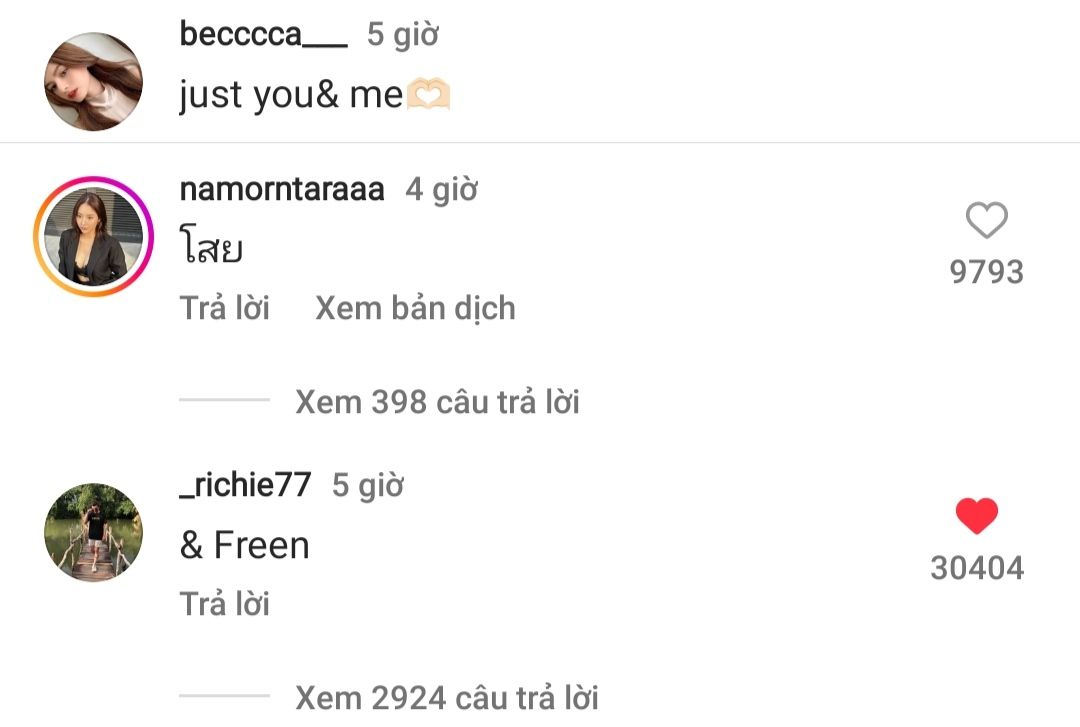
Task: View namorntaraaa story from avatar ring
Action: [x=92, y=237]
